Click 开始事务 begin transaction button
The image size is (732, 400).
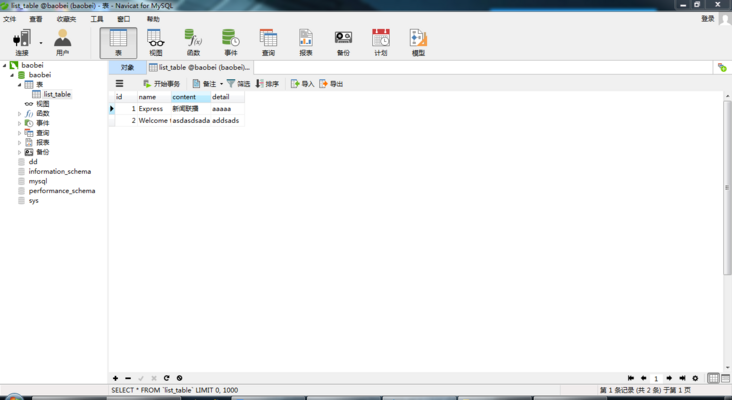click(x=162, y=84)
